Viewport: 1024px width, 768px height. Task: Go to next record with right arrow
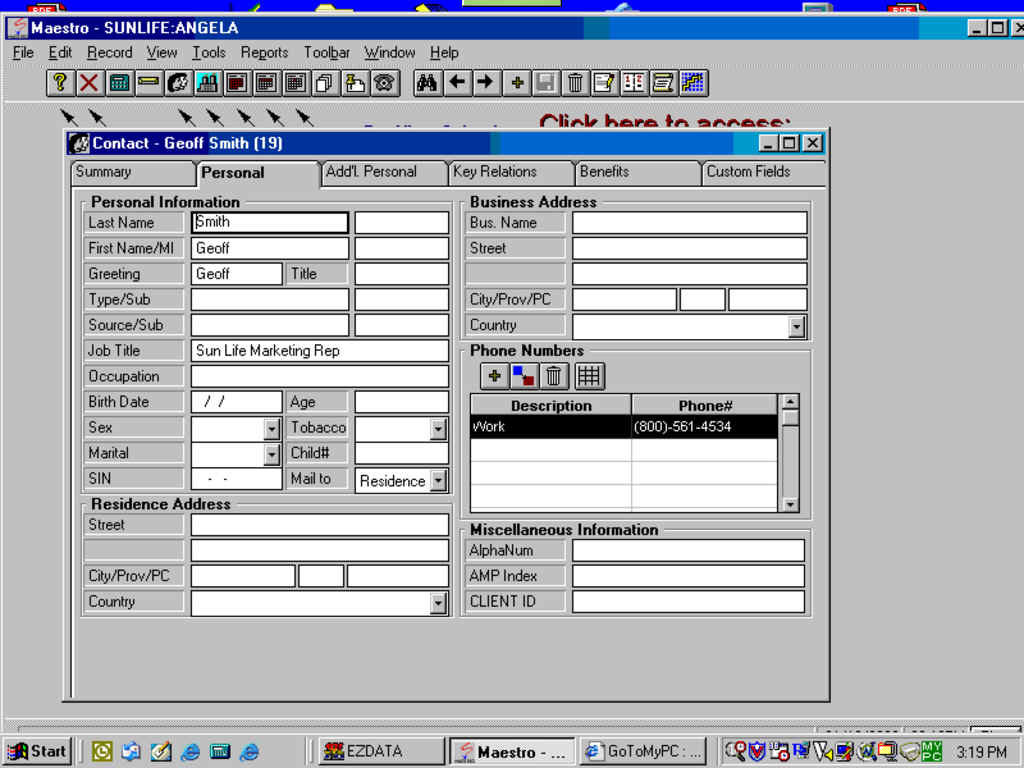pos(486,83)
